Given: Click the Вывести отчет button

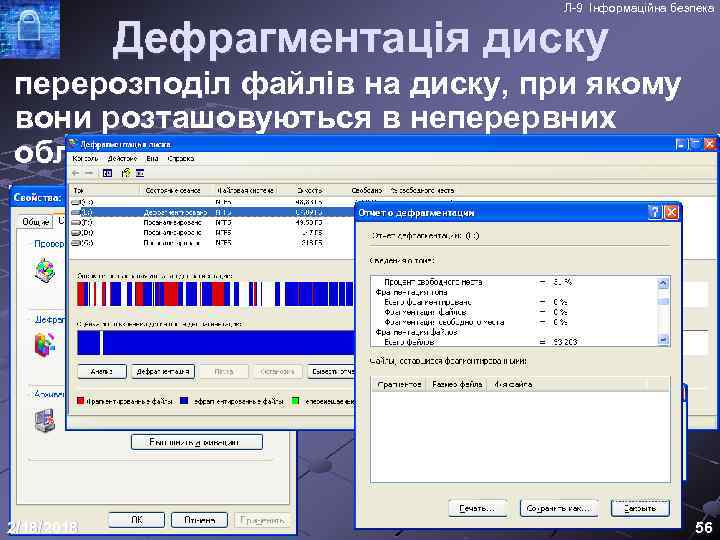Looking at the screenshot, I should [331, 371].
